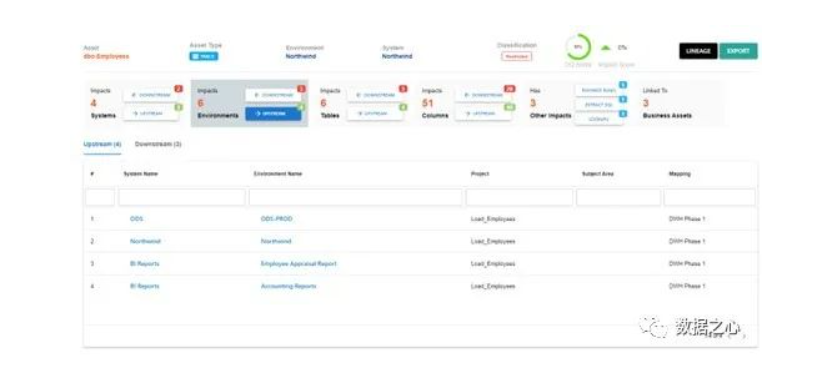Image resolution: width=834 pixels, height=370 pixels.
Task: Click the System Name filter field
Action: 182,197
